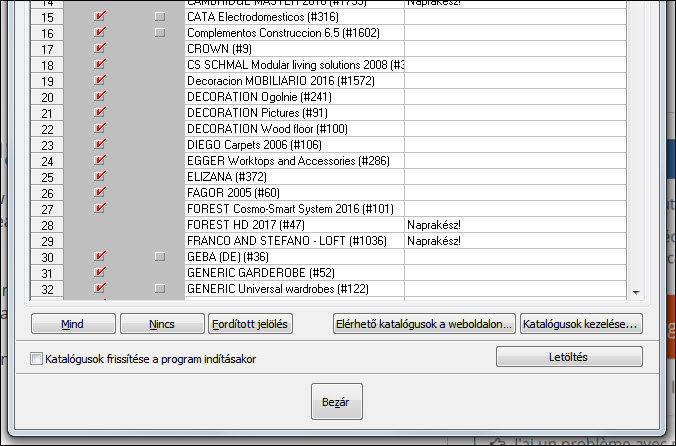
Task: Close the dialog with Bezár button
Action: [x=337, y=402]
